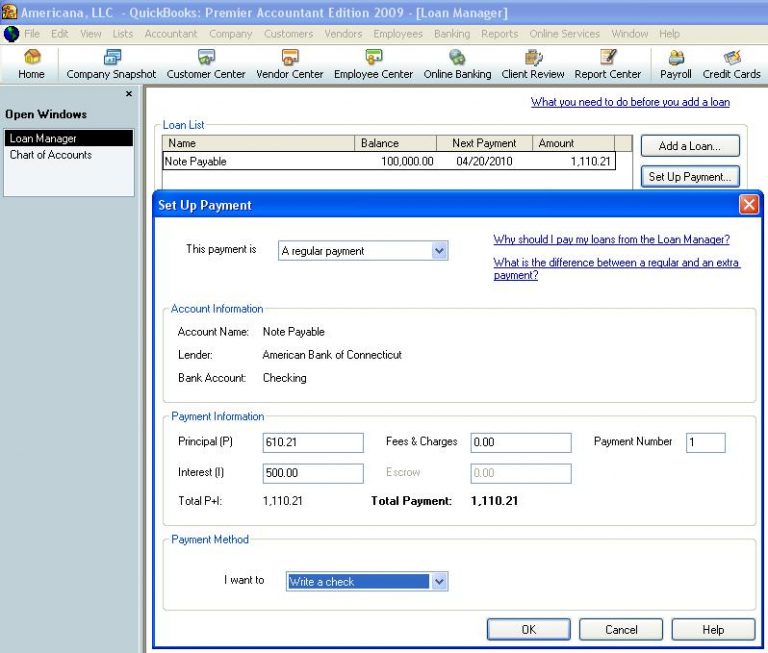This screenshot has height=653, width=768.
Task: Open the Banking menu
Action: (x=452, y=34)
